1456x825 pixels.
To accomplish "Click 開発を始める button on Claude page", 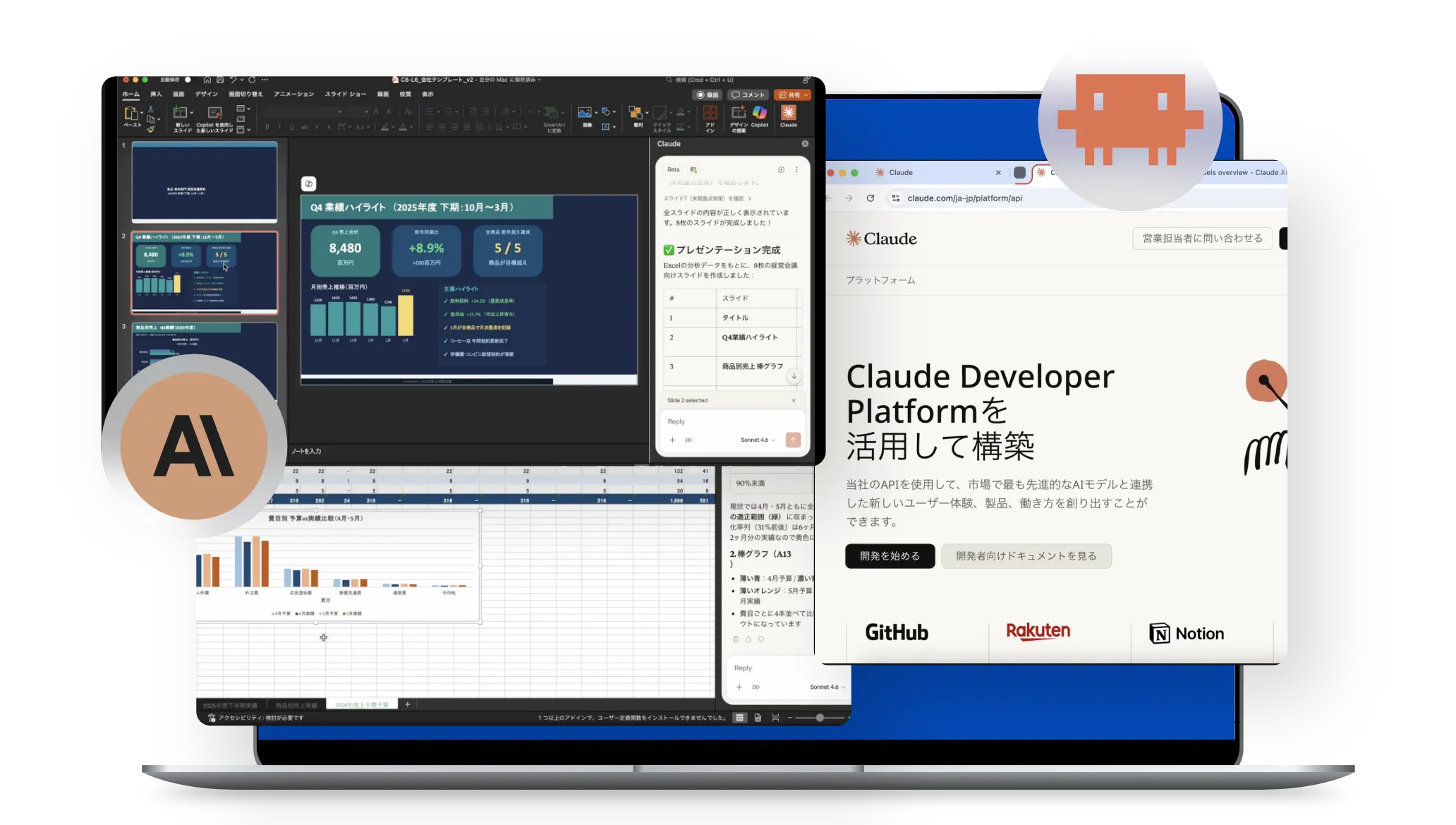I will 890,556.
